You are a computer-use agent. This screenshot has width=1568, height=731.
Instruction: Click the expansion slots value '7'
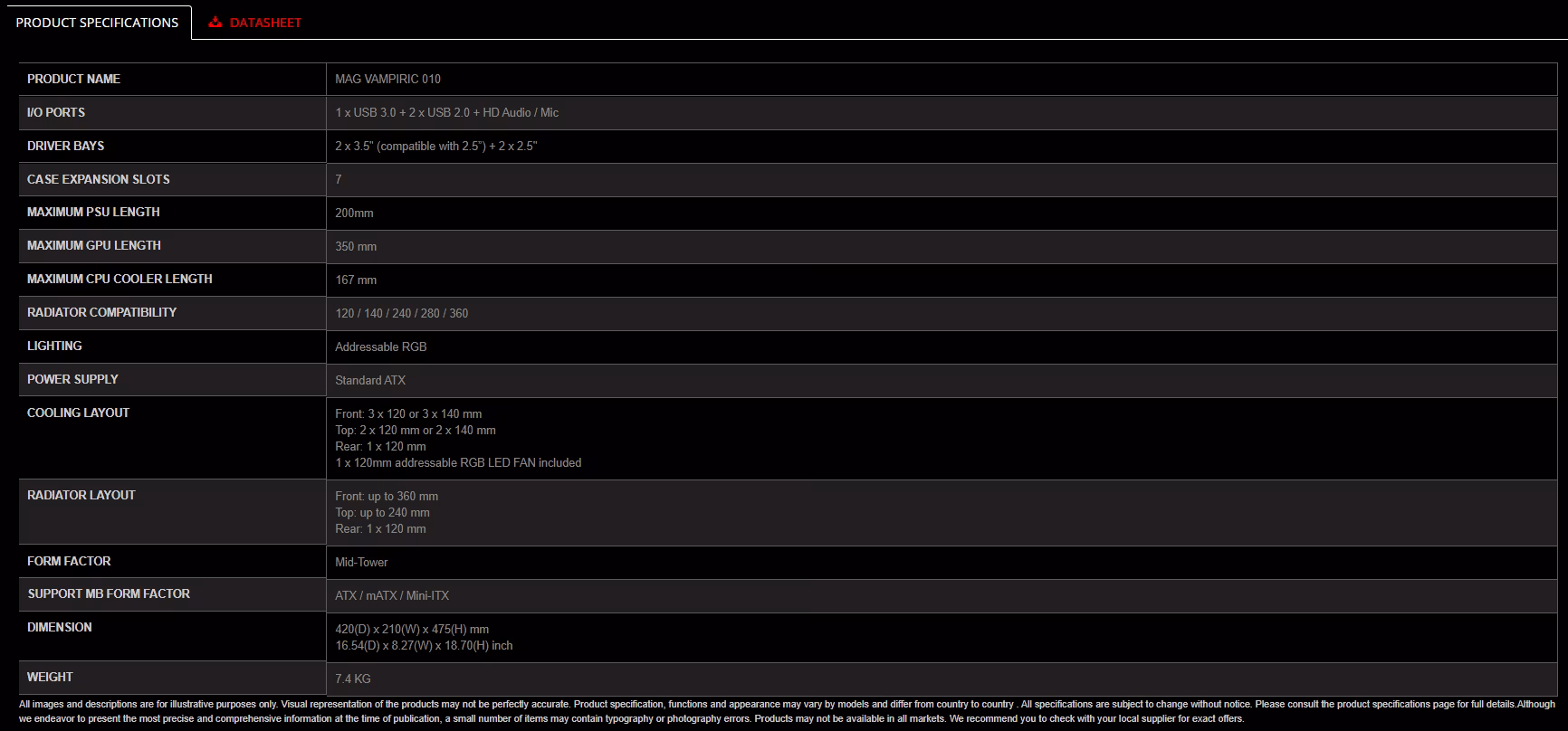(x=339, y=179)
